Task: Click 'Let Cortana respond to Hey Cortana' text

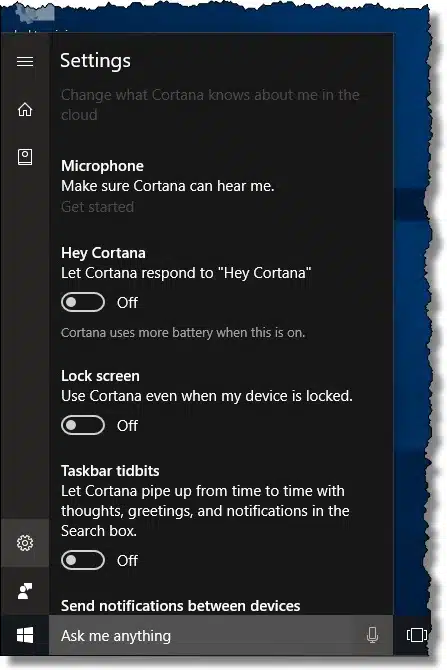Action: [x=186, y=273]
